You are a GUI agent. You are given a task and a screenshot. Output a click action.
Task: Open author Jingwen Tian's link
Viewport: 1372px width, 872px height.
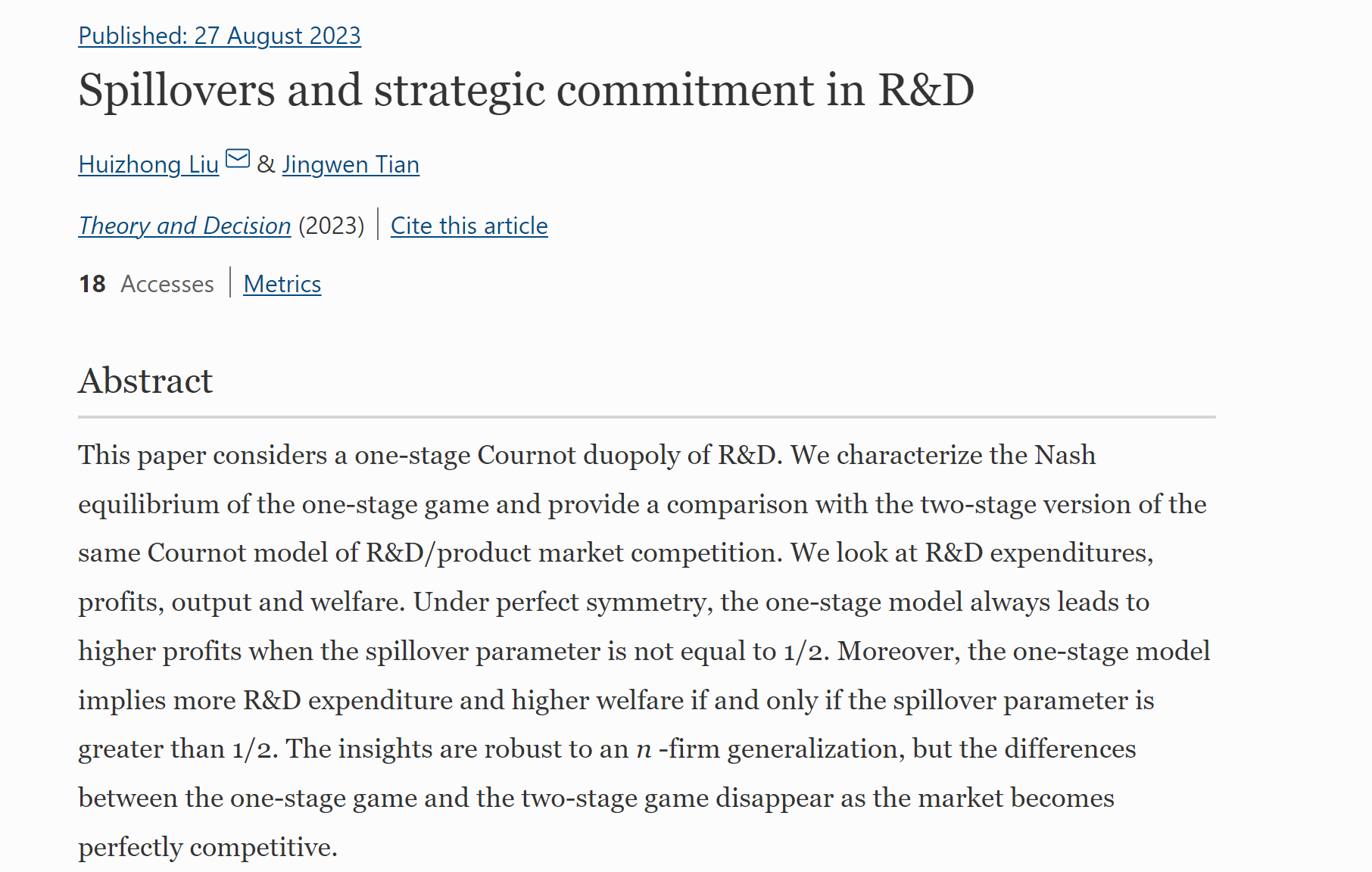[x=351, y=164]
